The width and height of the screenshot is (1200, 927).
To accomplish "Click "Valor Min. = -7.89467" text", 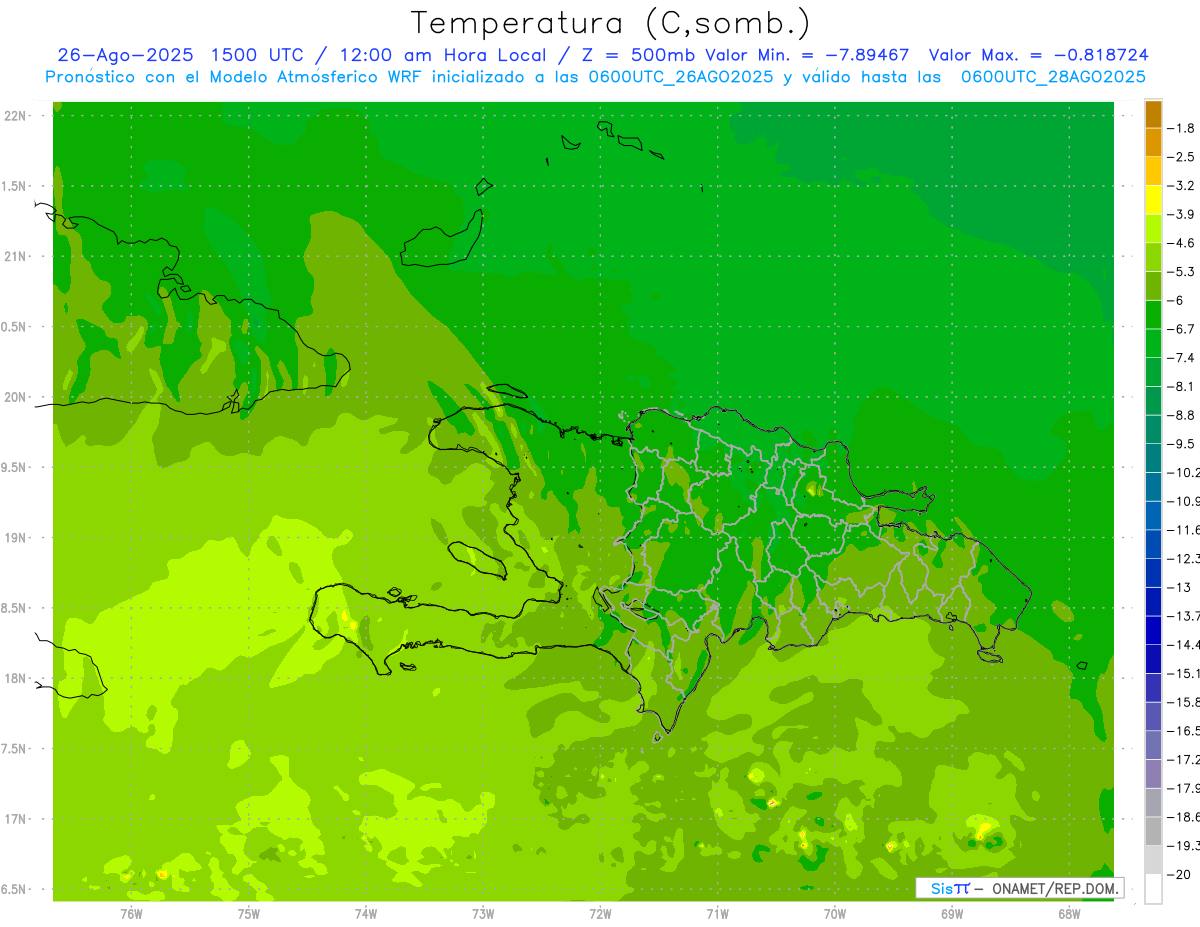I will [x=807, y=55].
